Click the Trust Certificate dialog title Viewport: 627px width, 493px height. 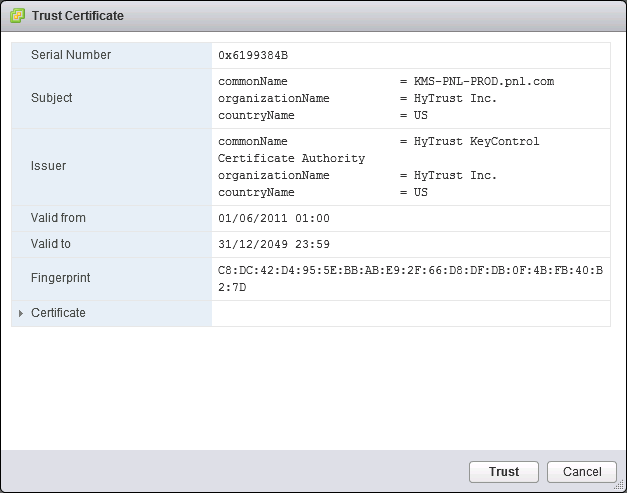tap(78, 16)
